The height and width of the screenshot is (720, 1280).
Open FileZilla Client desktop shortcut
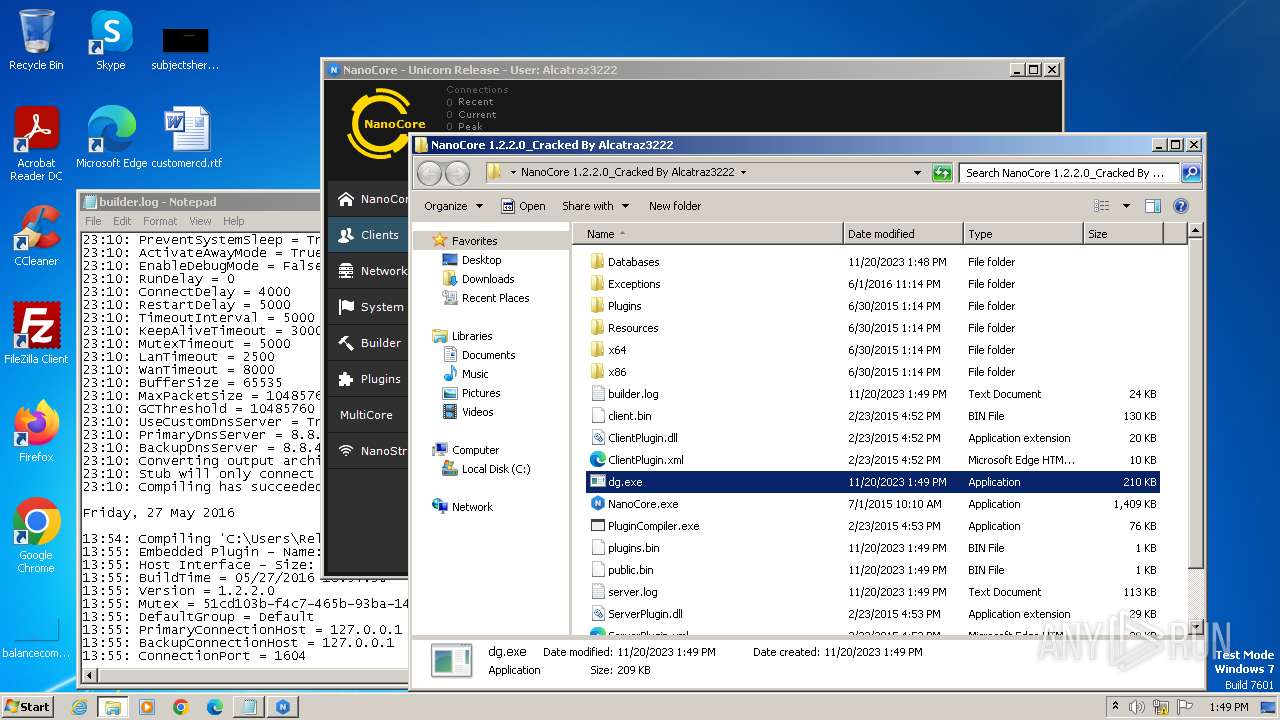tap(36, 333)
